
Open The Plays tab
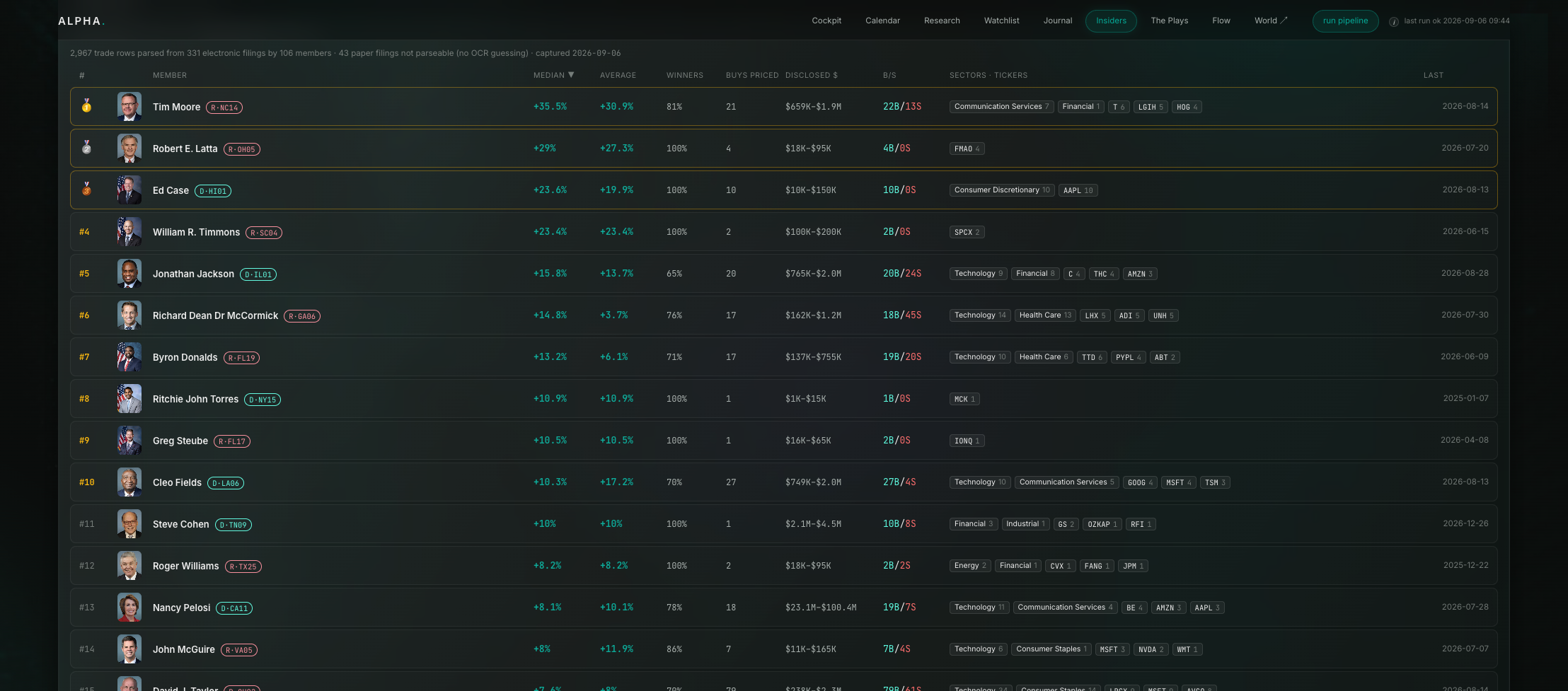pyautogui.click(x=1170, y=21)
